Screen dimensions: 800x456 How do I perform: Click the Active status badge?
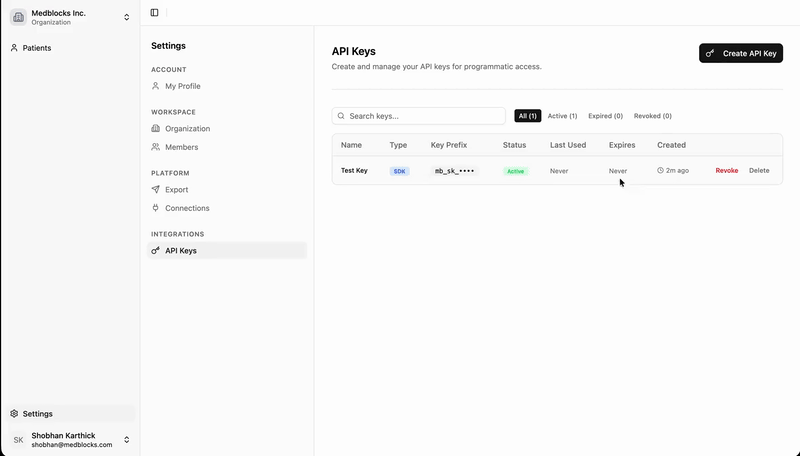click(515, 171)
